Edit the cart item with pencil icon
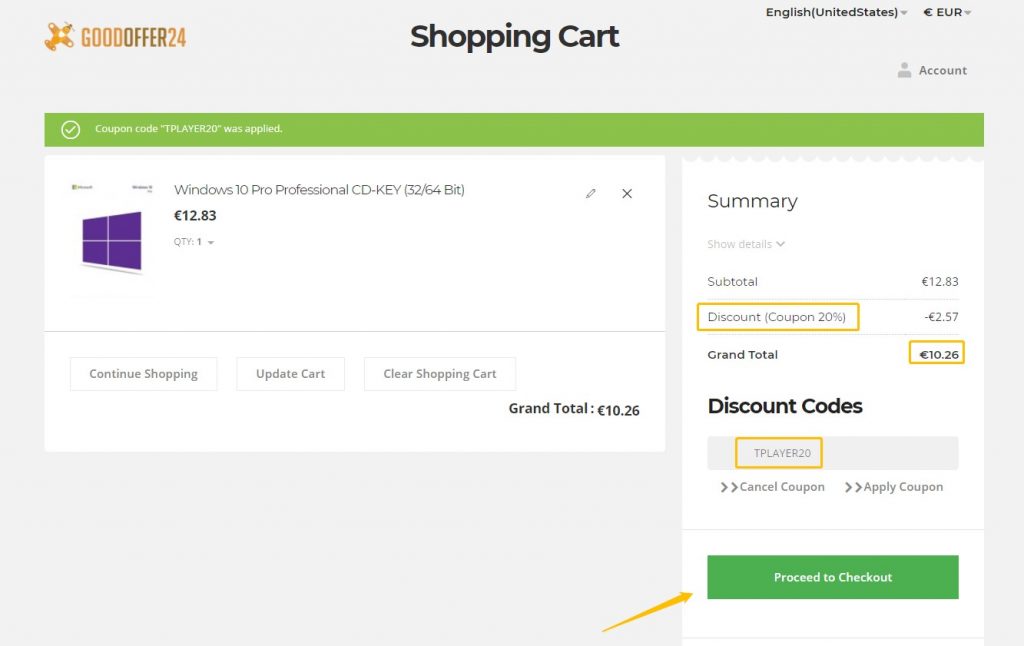Image resolution: width=1024 pixels, height=646 pixels. pos(591,193)
